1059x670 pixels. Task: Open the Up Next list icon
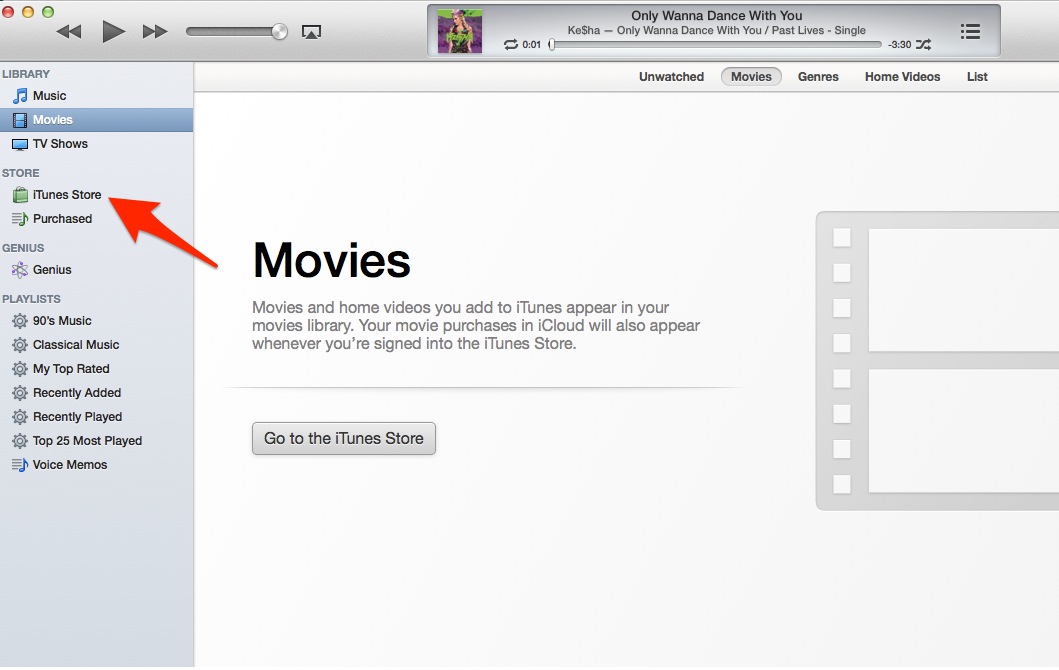pyautogui.click(x=971, y=31)
